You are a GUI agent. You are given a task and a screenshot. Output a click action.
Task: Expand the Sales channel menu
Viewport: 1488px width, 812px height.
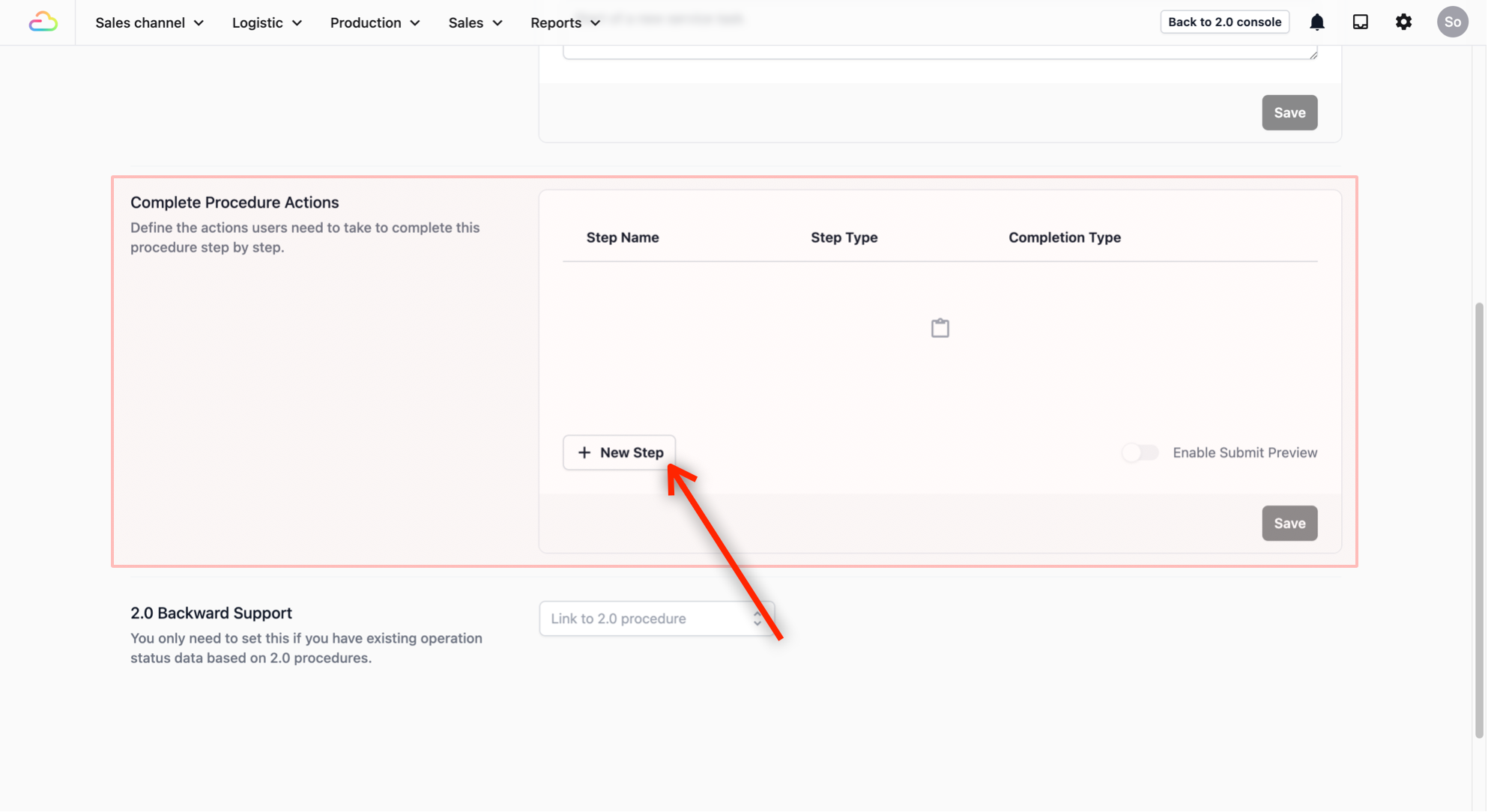pos(149,22)
